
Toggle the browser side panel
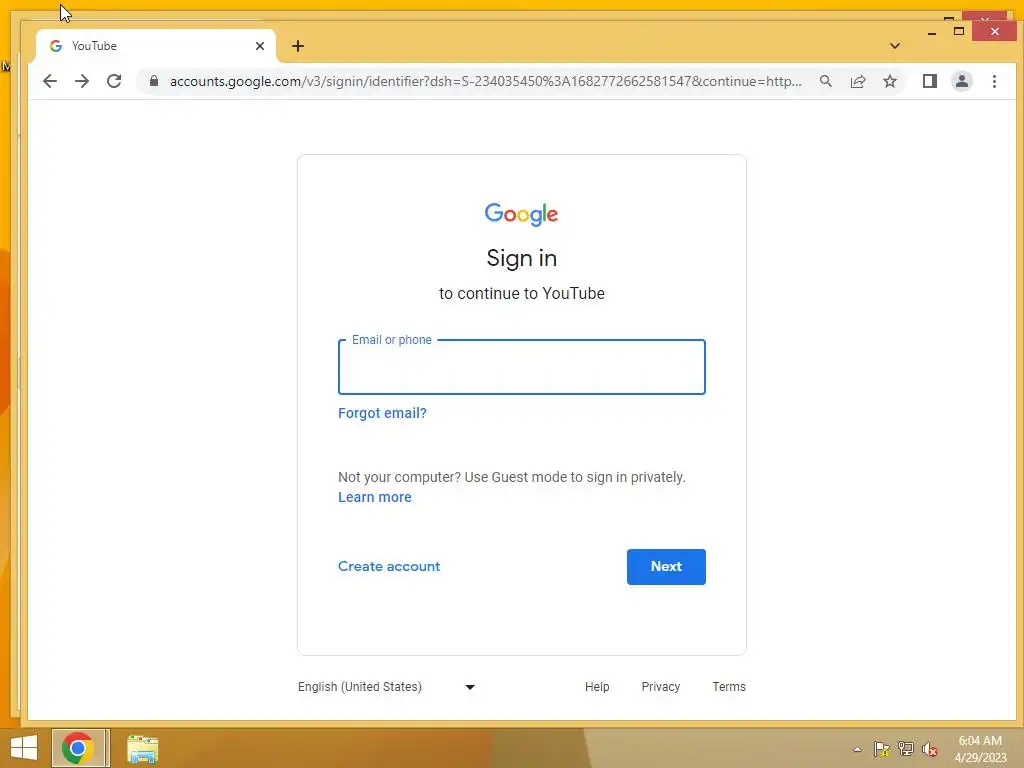click(x=929, y=81)
